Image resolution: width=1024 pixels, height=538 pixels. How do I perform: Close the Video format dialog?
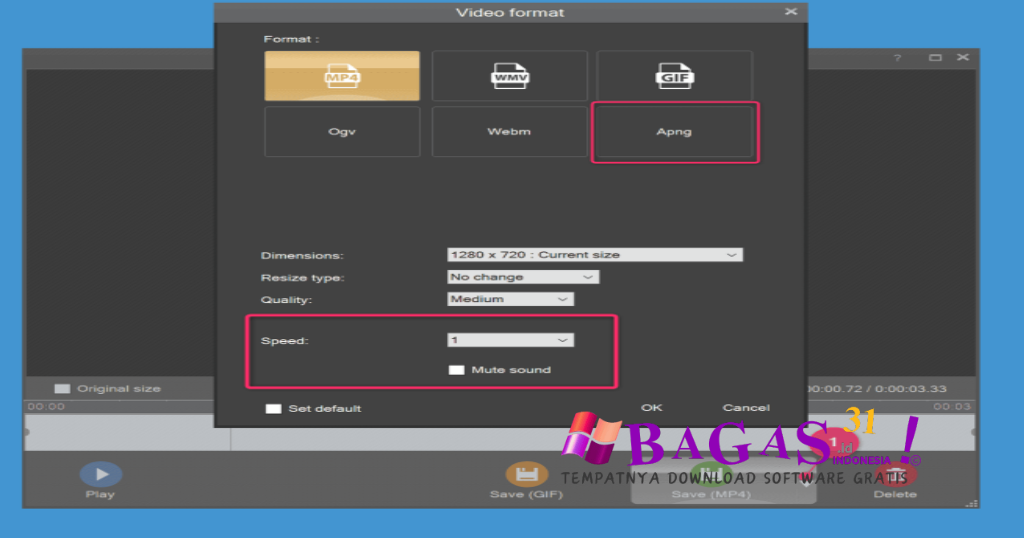[791, 12]
